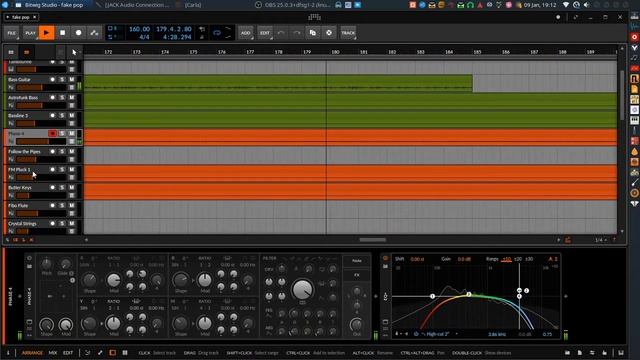
Task: Edit the tempo value 160.00
Action: pos(140,29)
